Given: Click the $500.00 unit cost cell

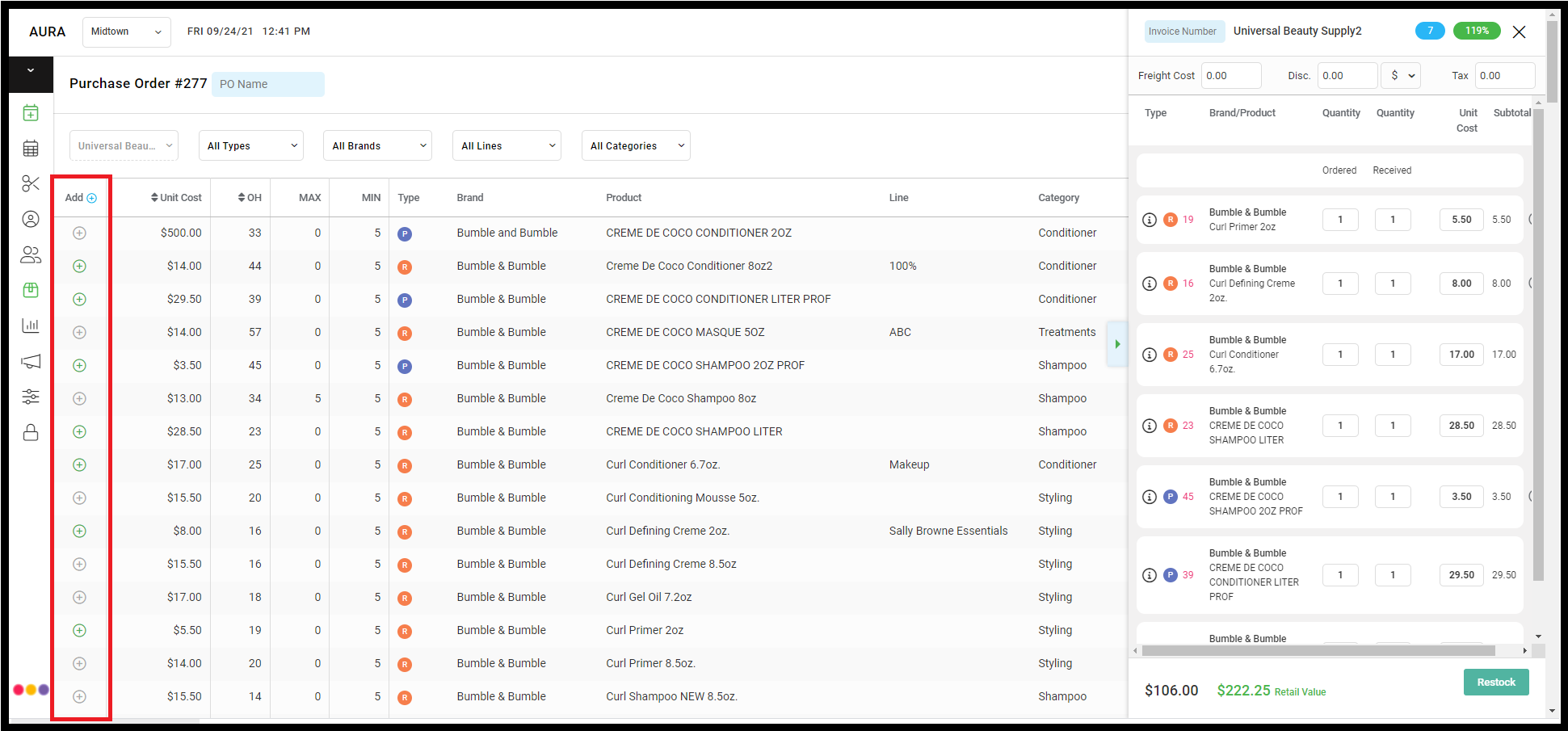Looking at the screenshot, I should point(181,233).
